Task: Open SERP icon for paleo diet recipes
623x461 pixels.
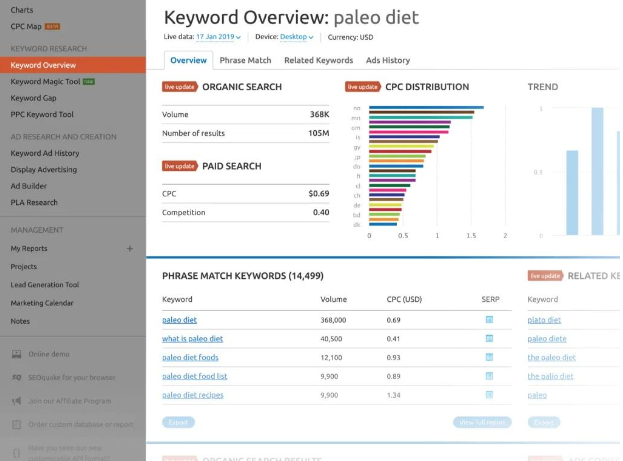Action: click(x=489, y=395)
